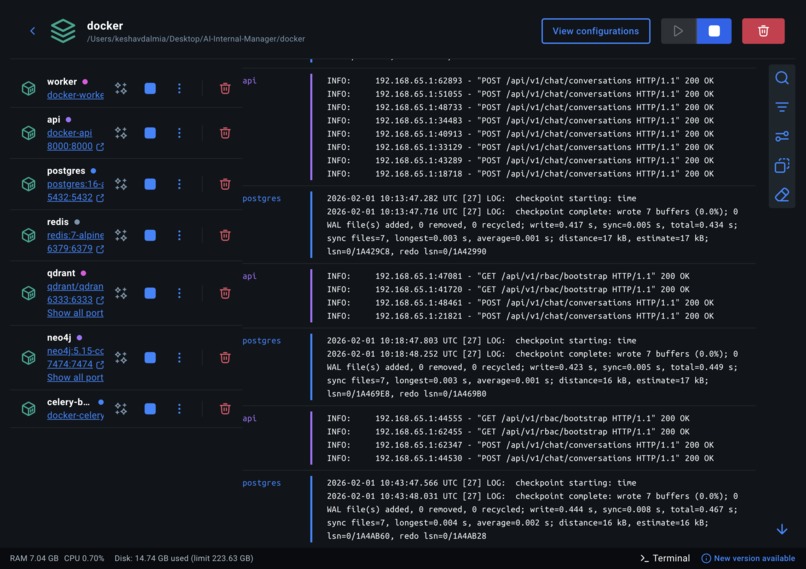Click New version available notice
The image size is (806, 569).
point(748,558)
